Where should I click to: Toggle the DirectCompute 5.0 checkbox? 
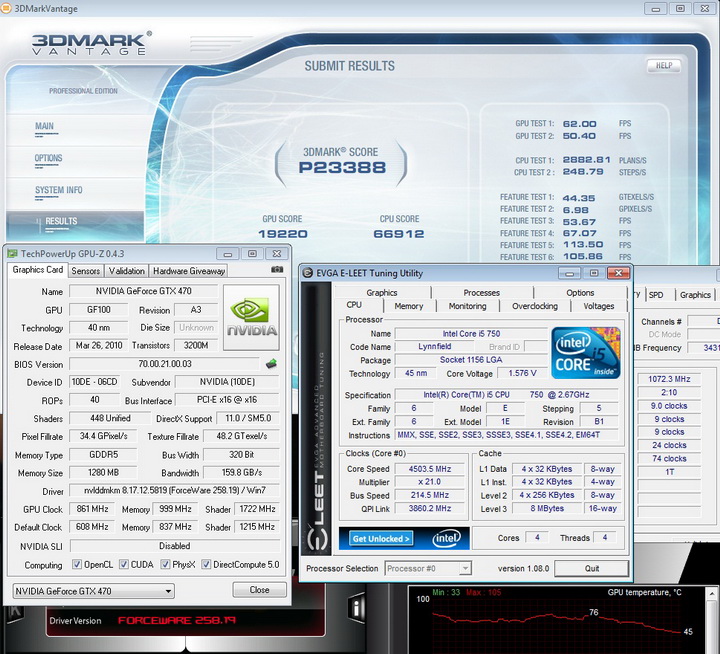[x=206, y=564]
